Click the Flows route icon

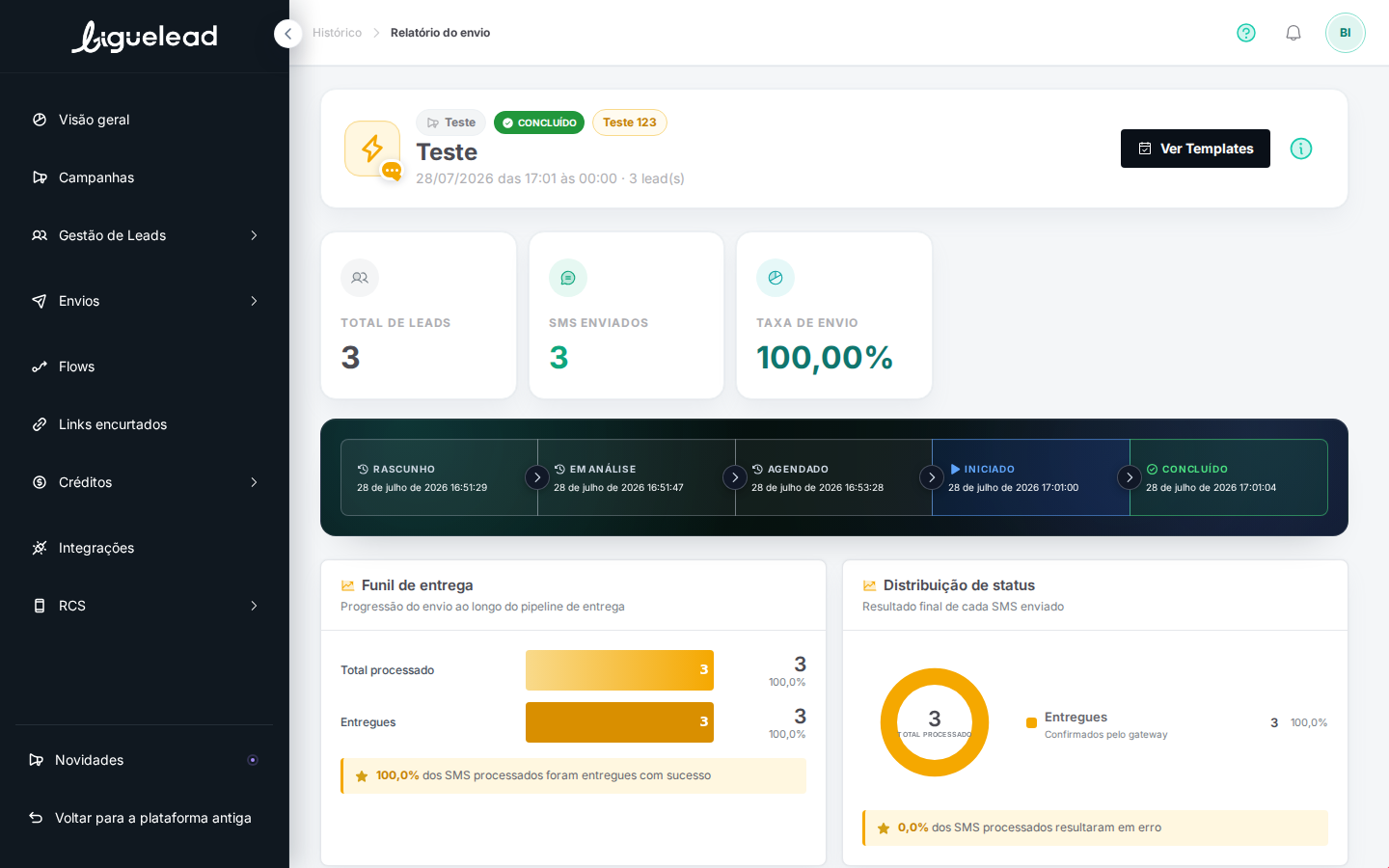click(40, 366)
